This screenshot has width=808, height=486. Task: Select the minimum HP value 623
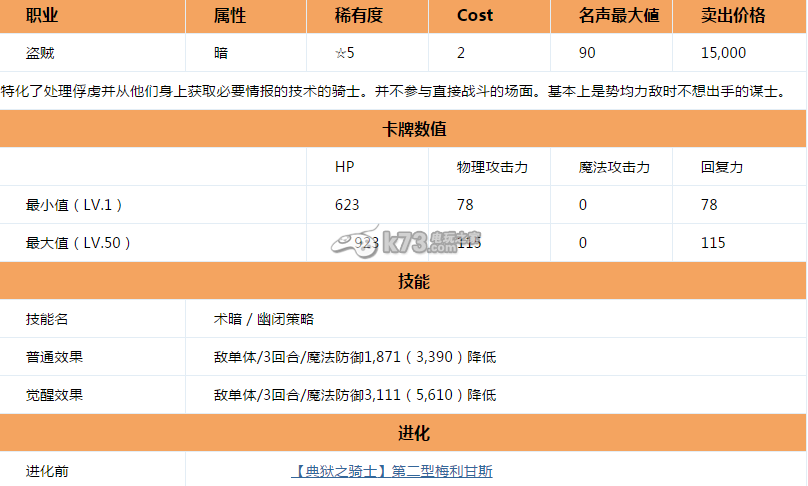(347, 205)
